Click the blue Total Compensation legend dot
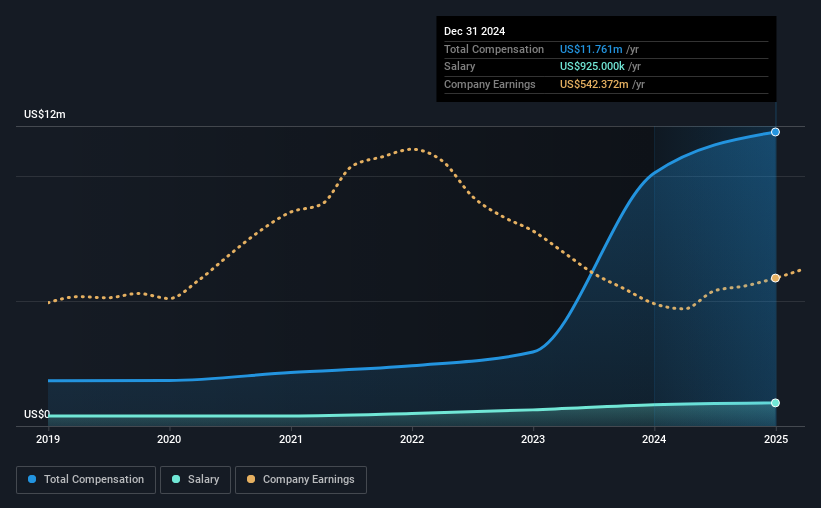821x508 pixels. (x=32, y=479)
